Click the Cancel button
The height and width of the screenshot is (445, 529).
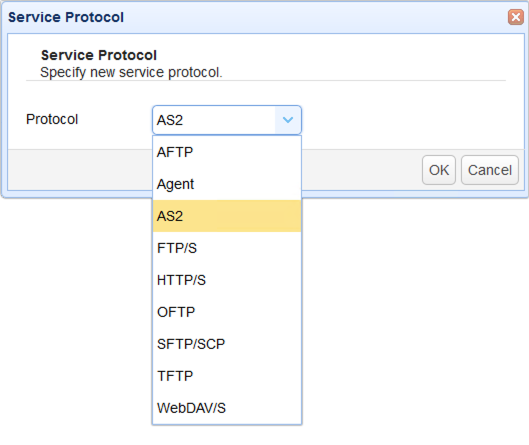click(490, 170)
